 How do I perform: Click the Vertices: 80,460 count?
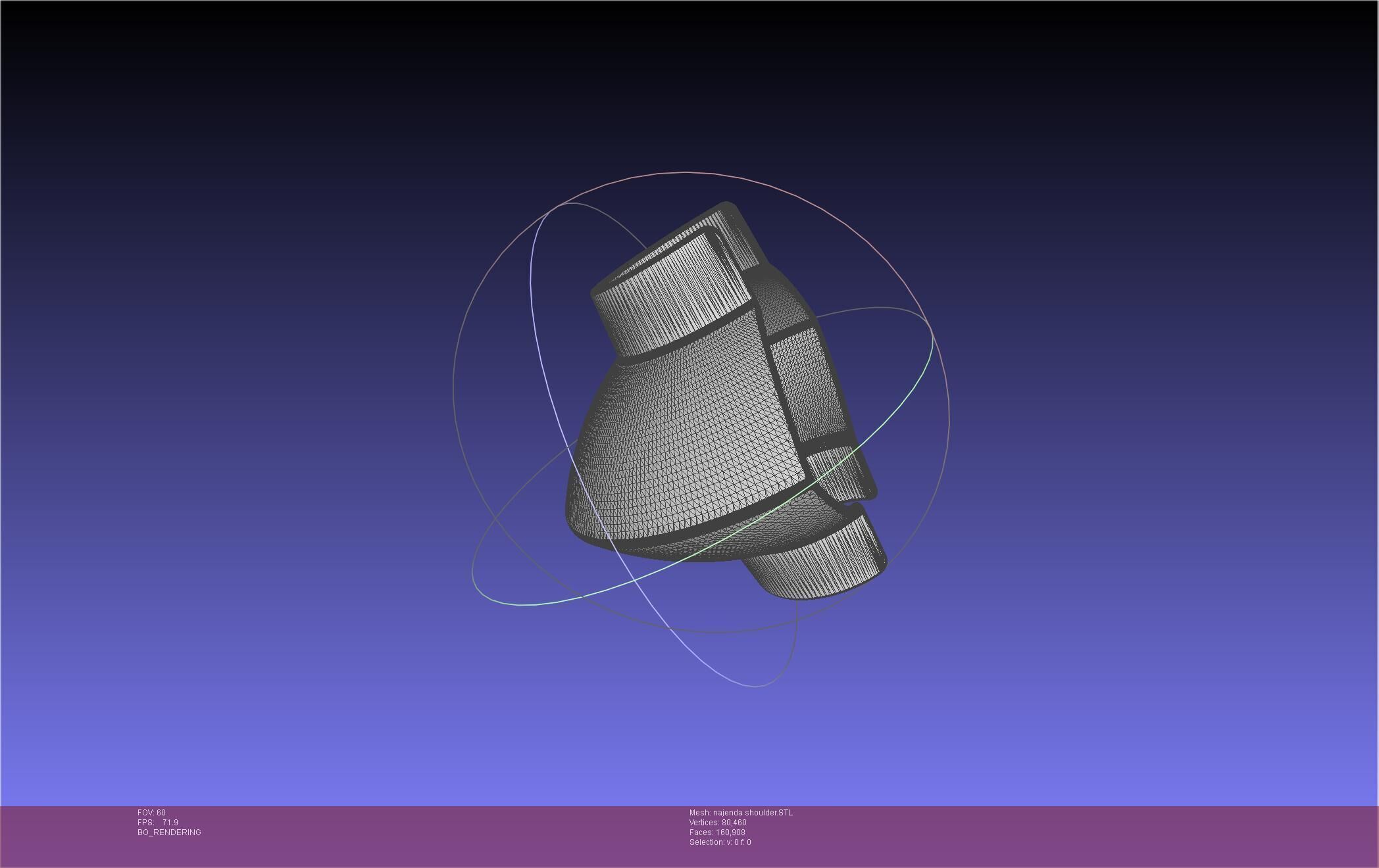pyautogui.click(x=718, y=823)
